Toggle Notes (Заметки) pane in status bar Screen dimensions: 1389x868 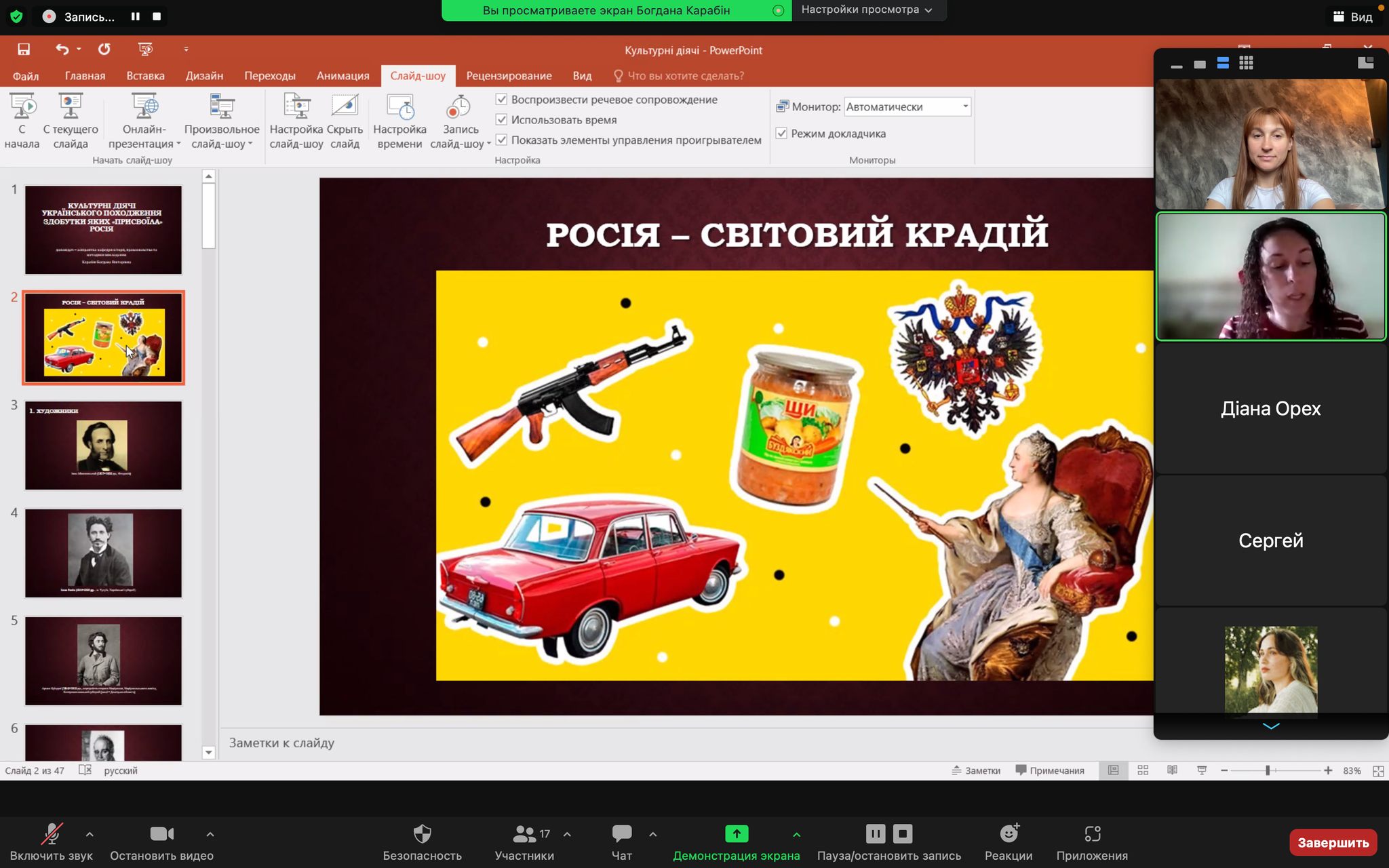point(976,770)
